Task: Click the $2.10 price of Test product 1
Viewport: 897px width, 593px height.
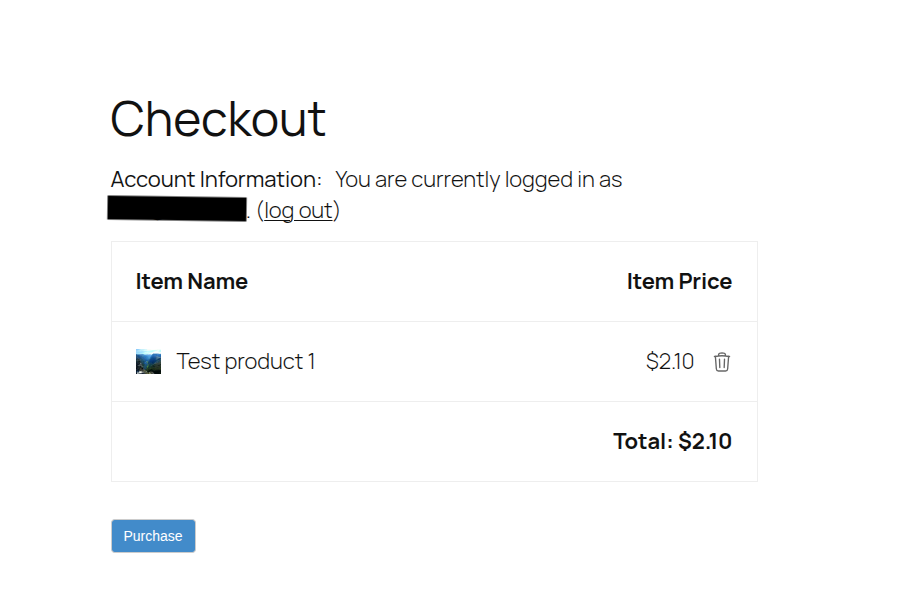Action: click(669, 361)
